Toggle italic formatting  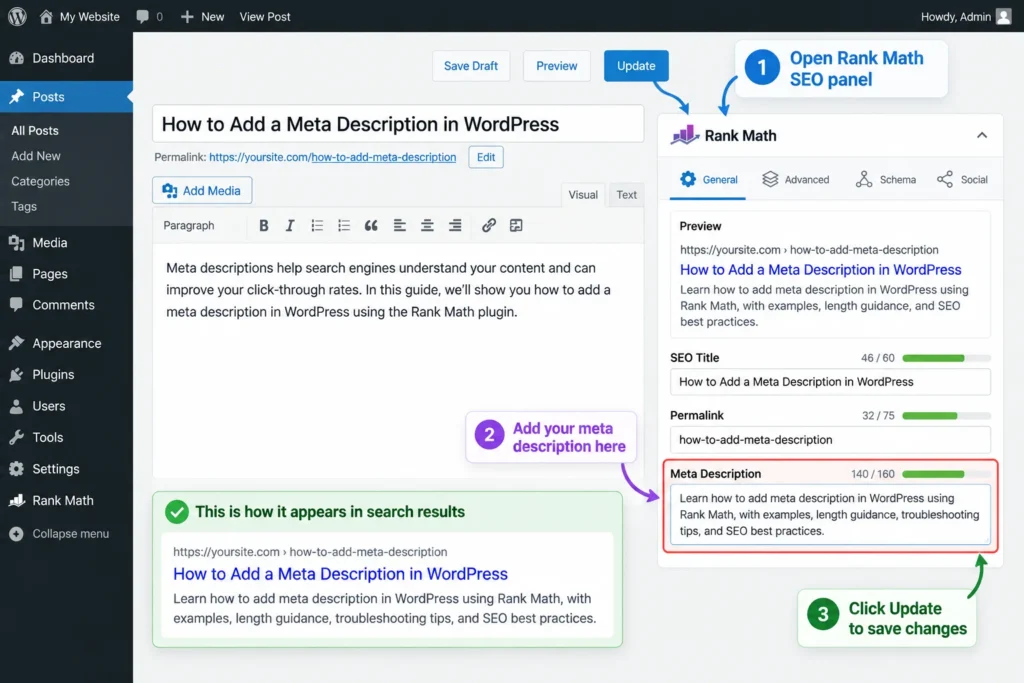click(x=290, y=225)
